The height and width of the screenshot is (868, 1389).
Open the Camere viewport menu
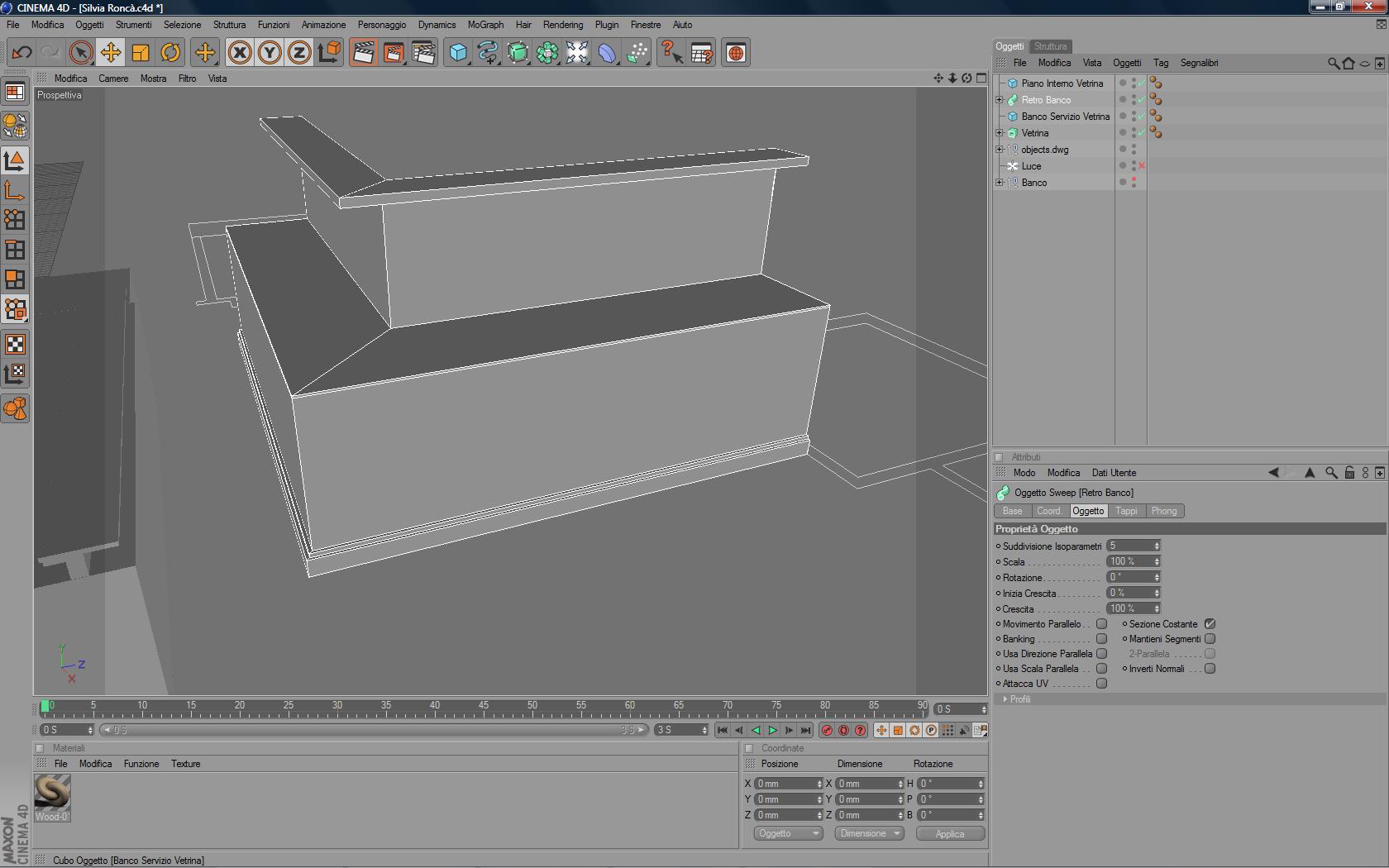(113, 79)
